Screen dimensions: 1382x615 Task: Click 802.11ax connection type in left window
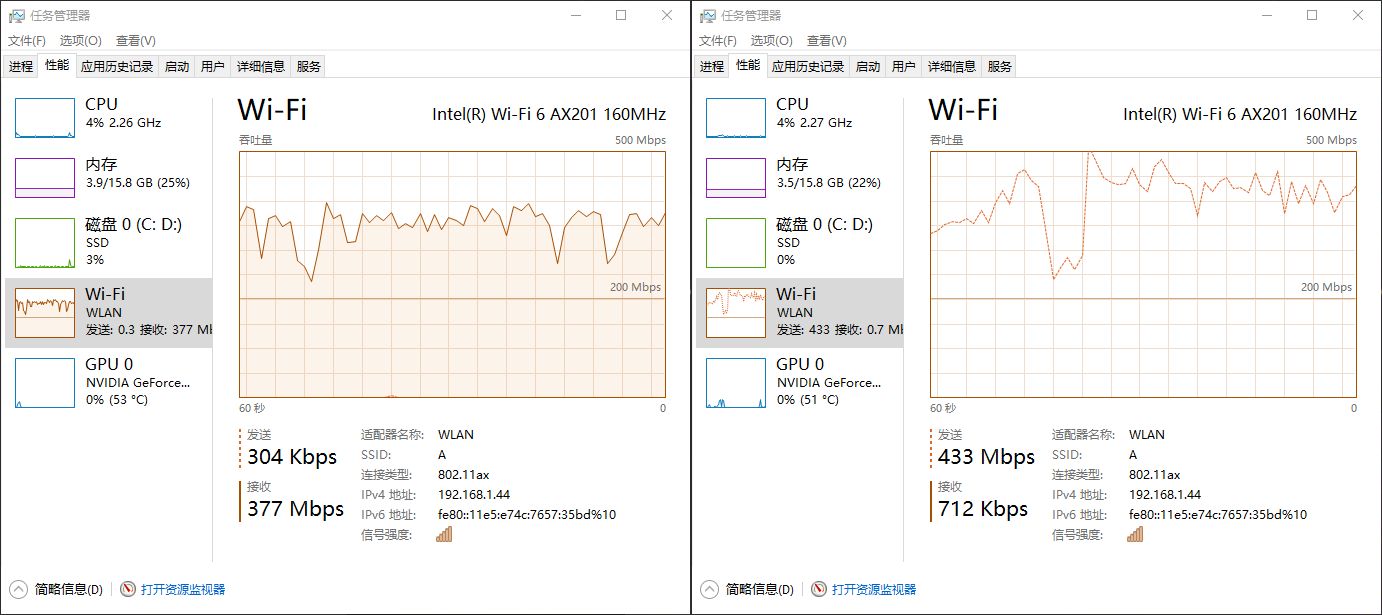(x=463, y=475)
